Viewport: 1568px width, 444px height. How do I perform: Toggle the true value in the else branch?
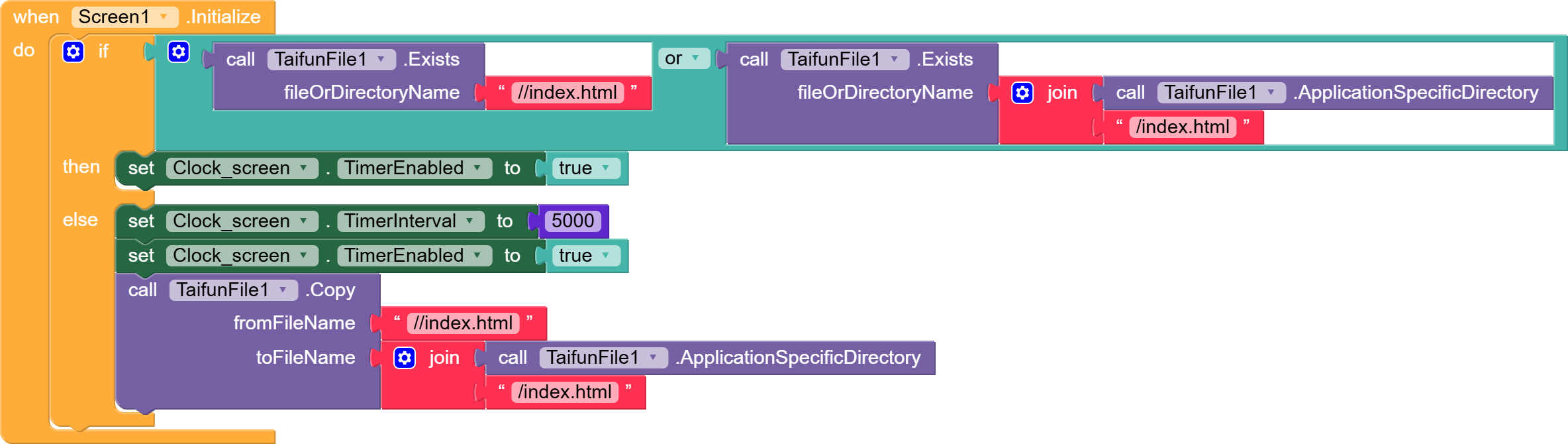click(x=585, y=256)
